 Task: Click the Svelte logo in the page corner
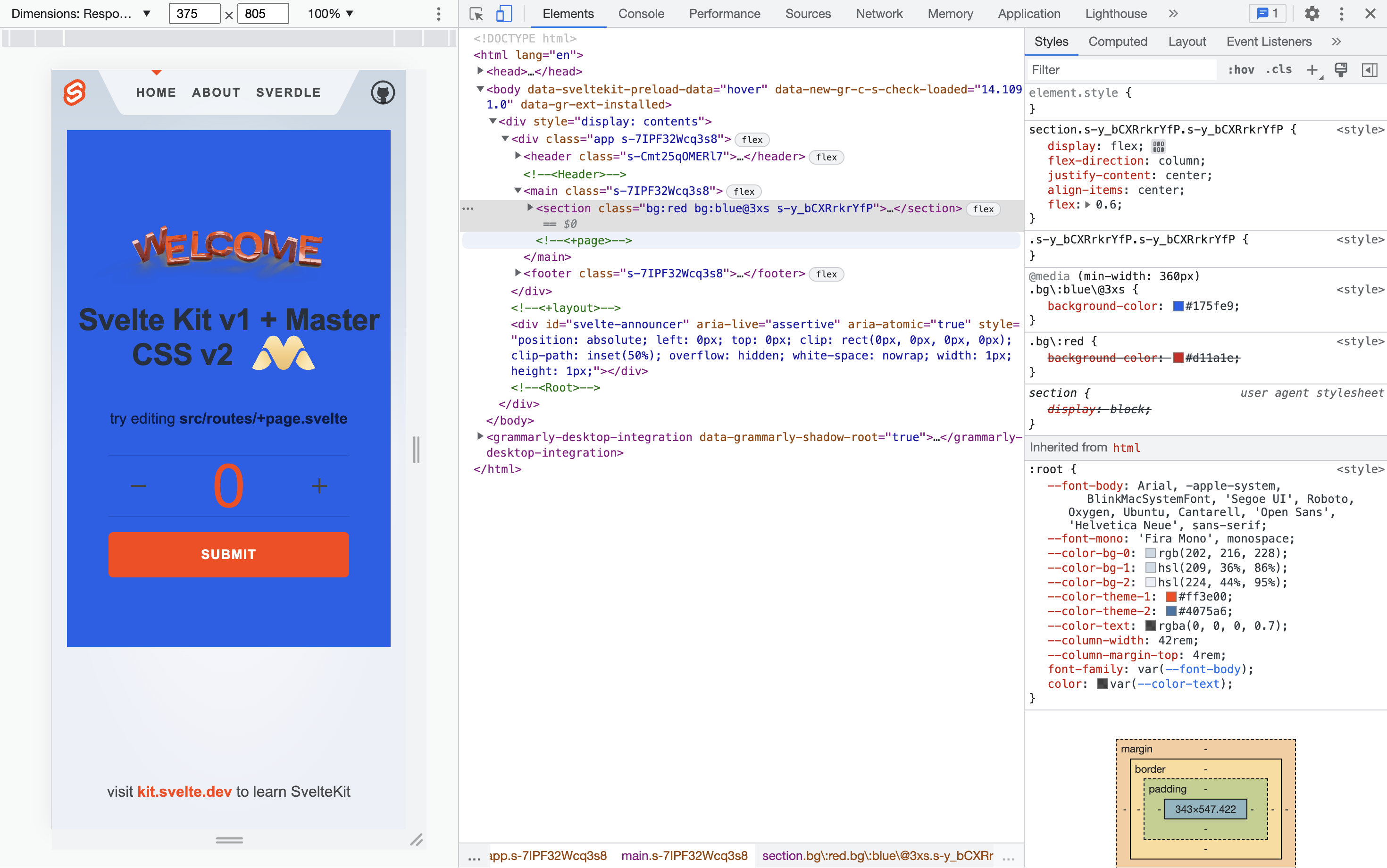point(75,92)
